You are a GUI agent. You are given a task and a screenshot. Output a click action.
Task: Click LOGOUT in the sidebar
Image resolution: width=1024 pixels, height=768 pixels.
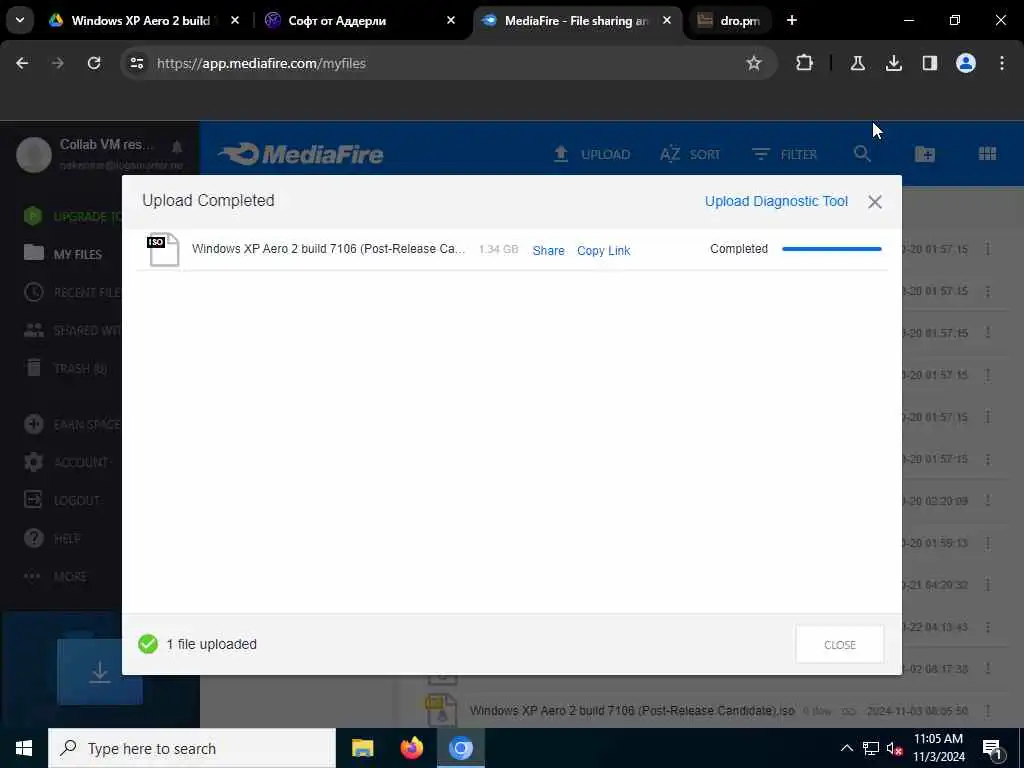pos(62,500)
